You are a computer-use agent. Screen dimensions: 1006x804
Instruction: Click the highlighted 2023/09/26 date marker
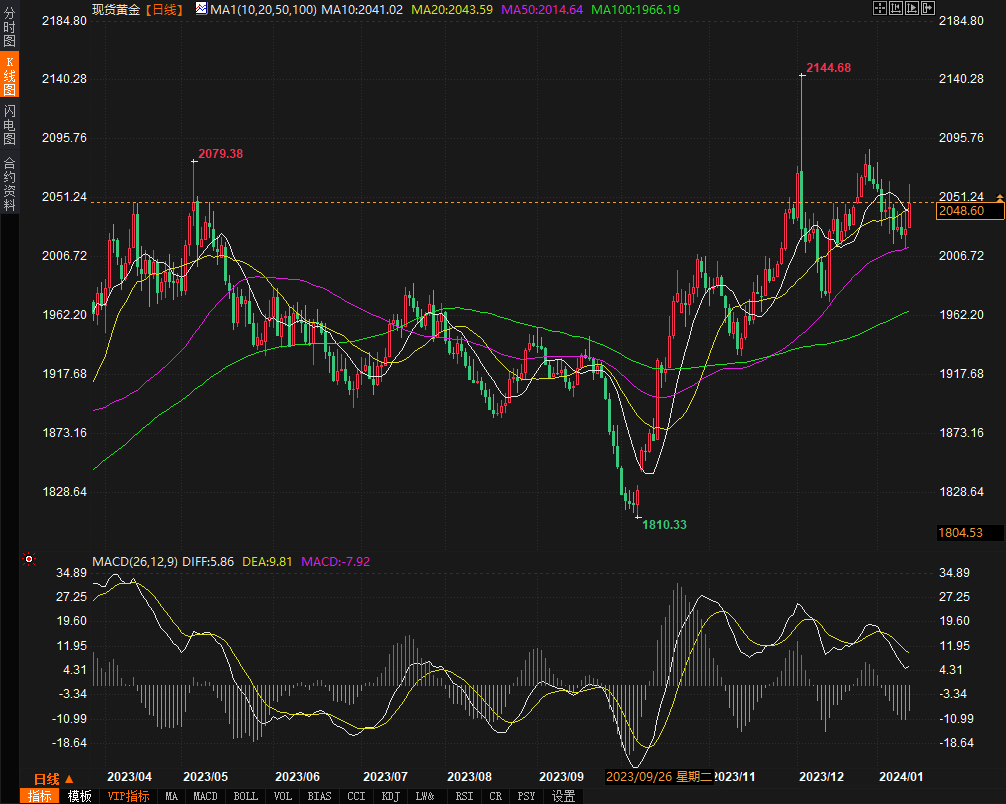pos(639,776)
